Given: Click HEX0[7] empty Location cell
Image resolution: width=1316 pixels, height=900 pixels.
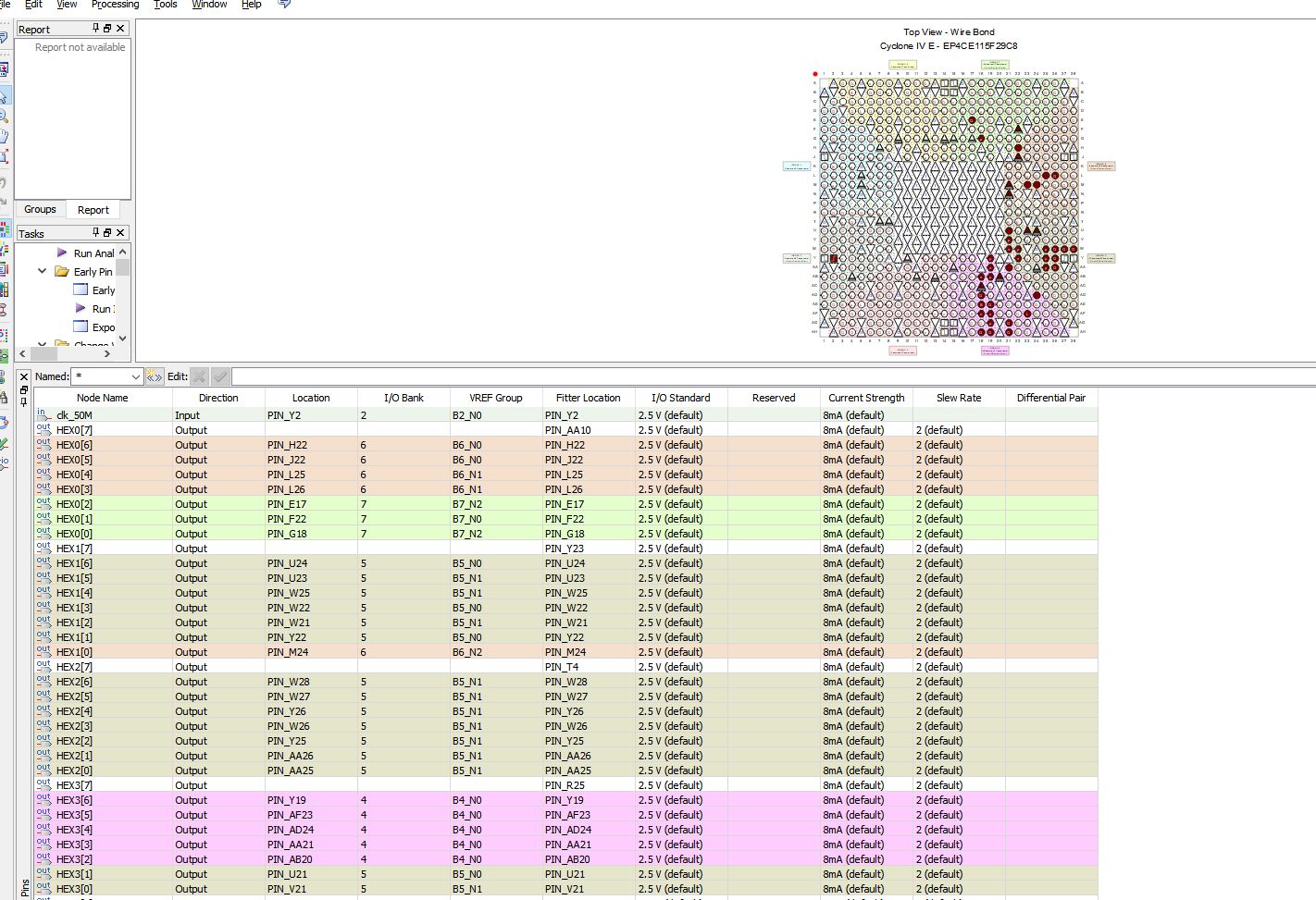Looking at the screenshot, I should (311, 430).
